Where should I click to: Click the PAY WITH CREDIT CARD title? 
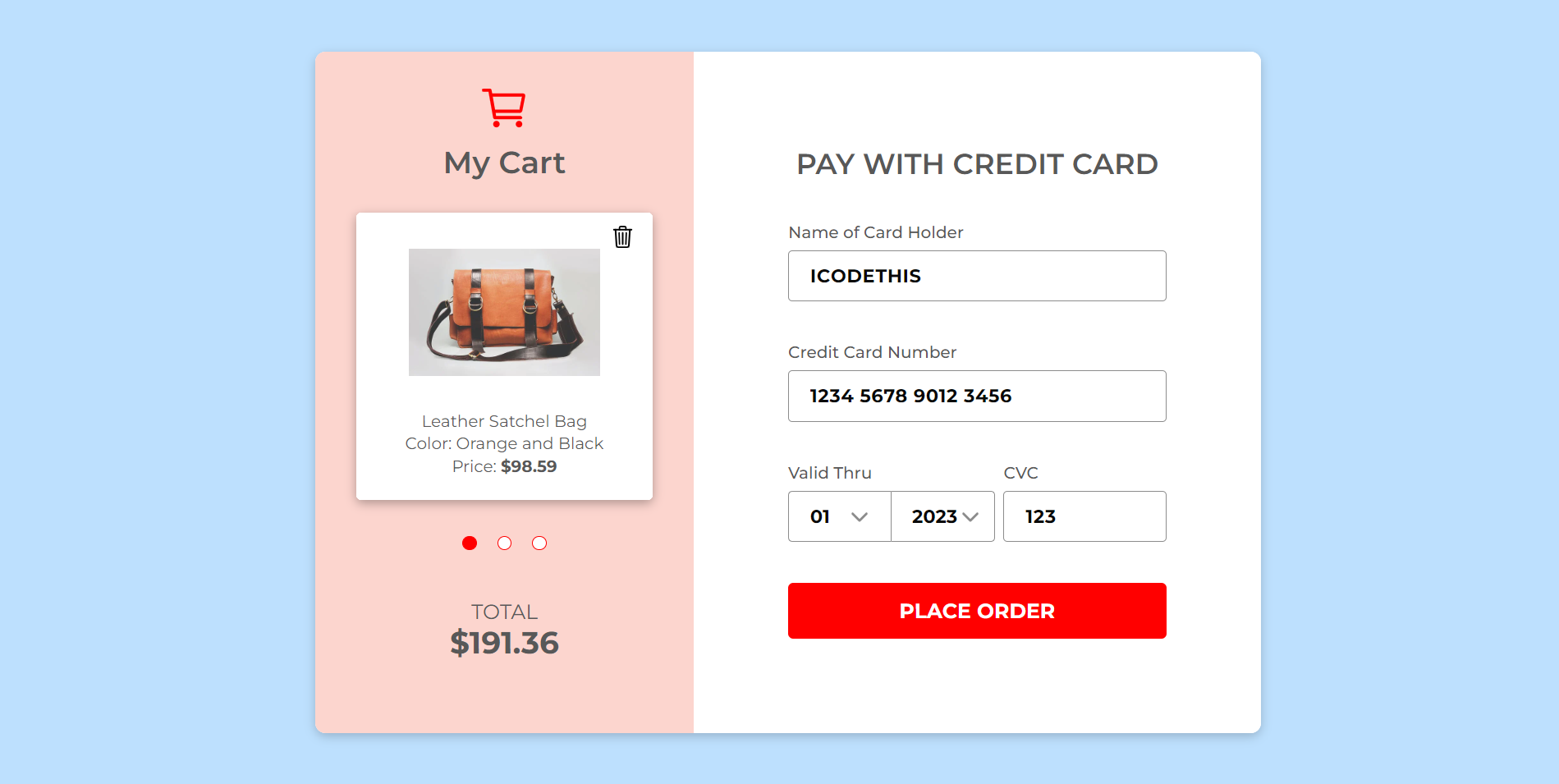976,164
